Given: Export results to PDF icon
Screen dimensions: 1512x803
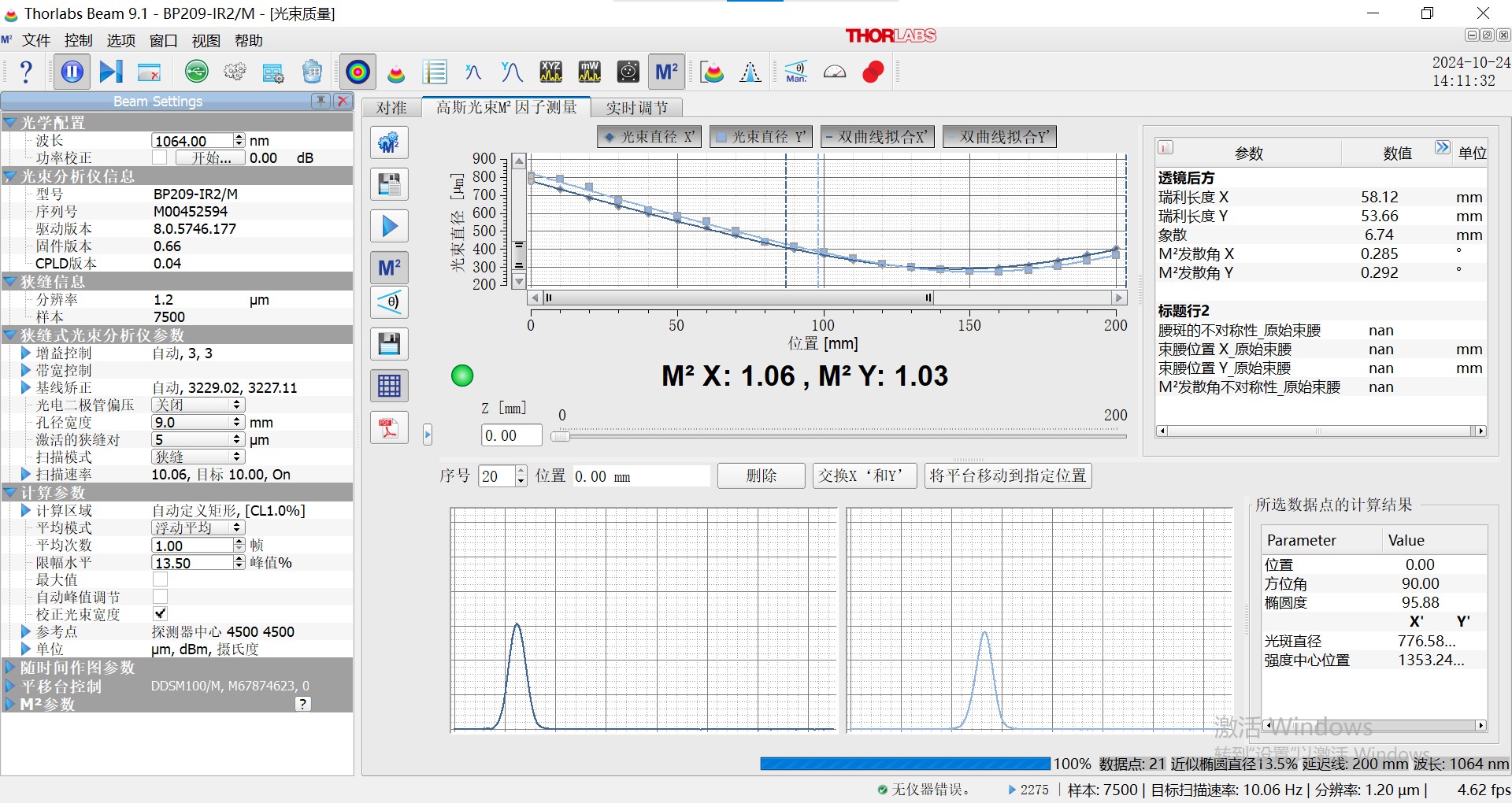Looking at the screenshot, I should [390, 427].
